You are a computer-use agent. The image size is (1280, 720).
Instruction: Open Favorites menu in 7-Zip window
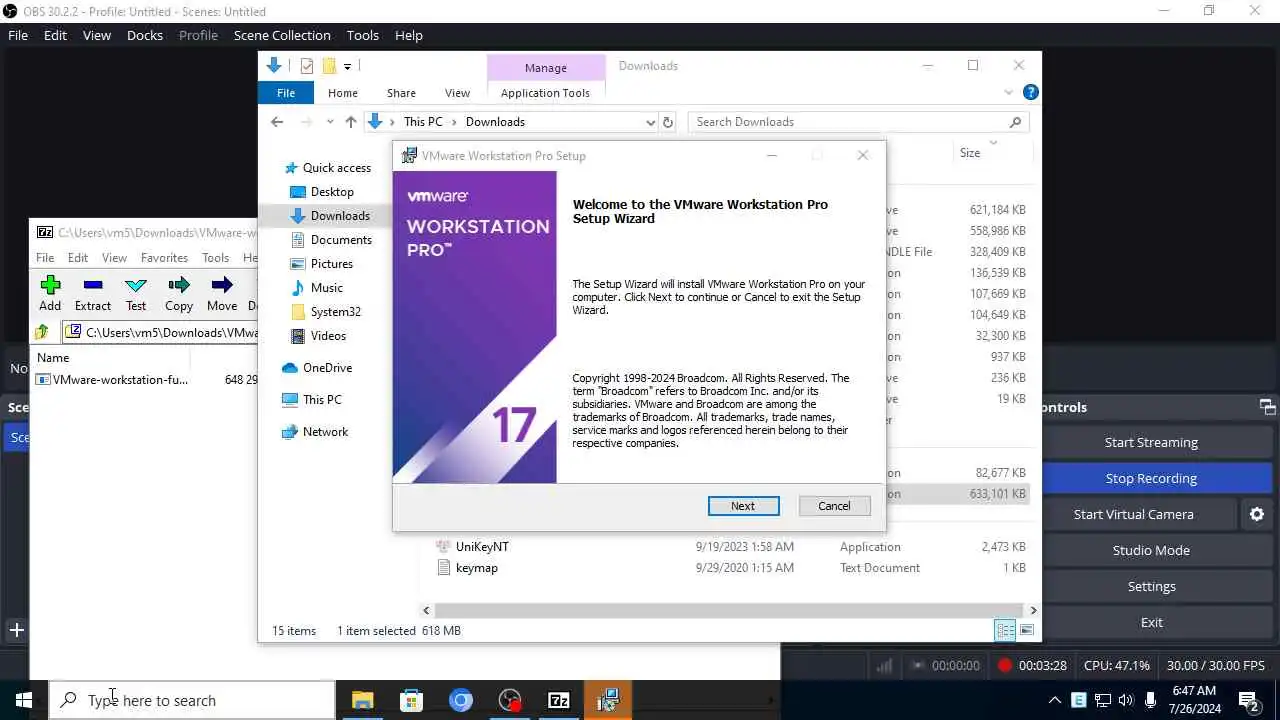pos(164,258)
